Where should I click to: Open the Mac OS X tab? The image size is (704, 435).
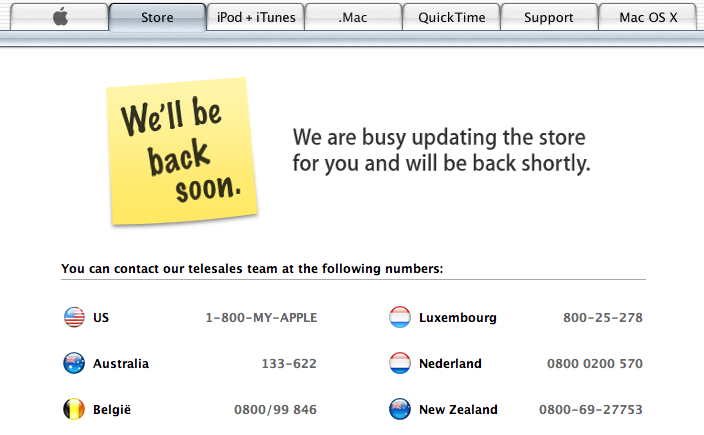click(x=648, y=17)
